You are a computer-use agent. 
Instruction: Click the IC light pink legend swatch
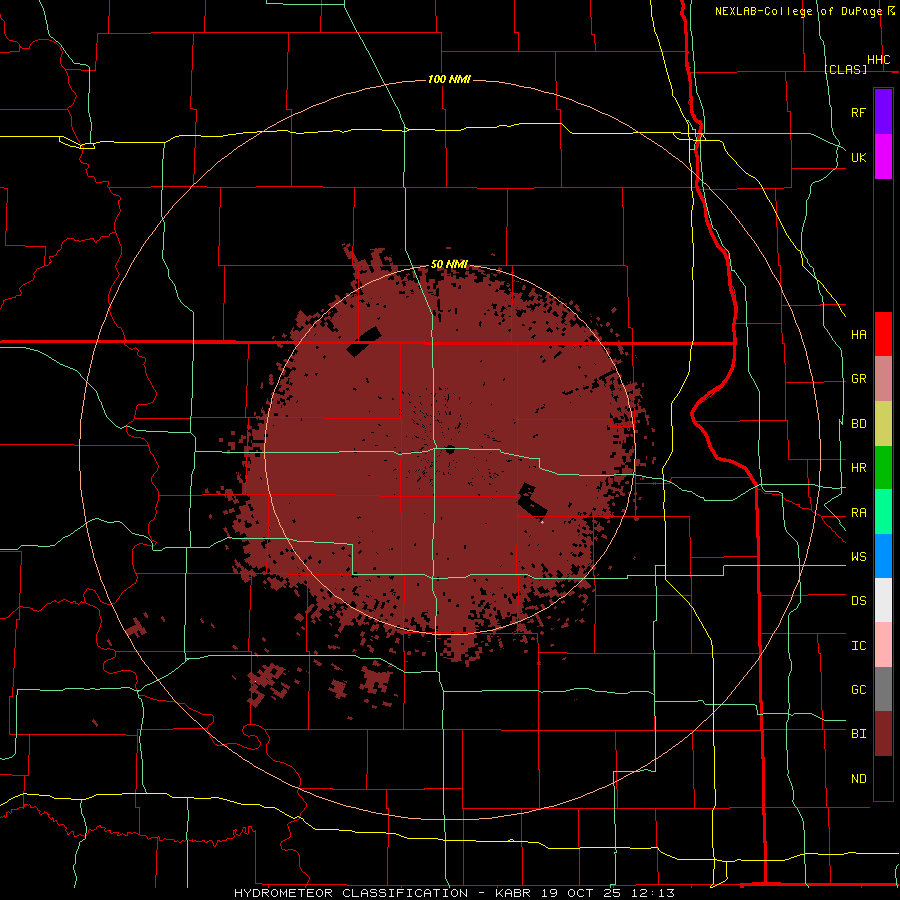coord(883,645)
